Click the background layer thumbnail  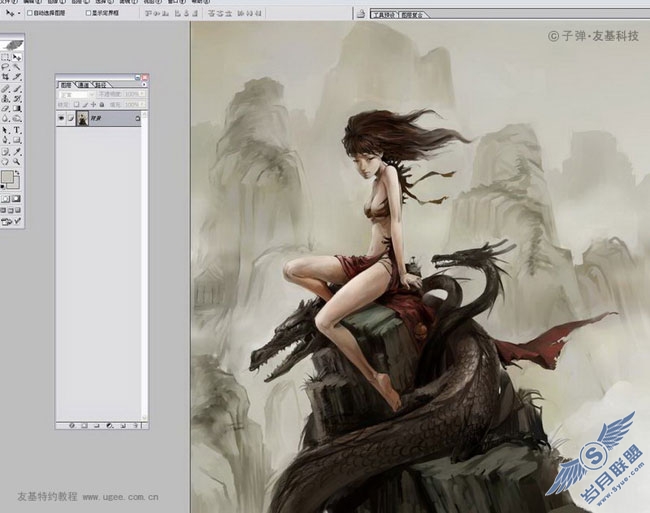pos(83,118)
